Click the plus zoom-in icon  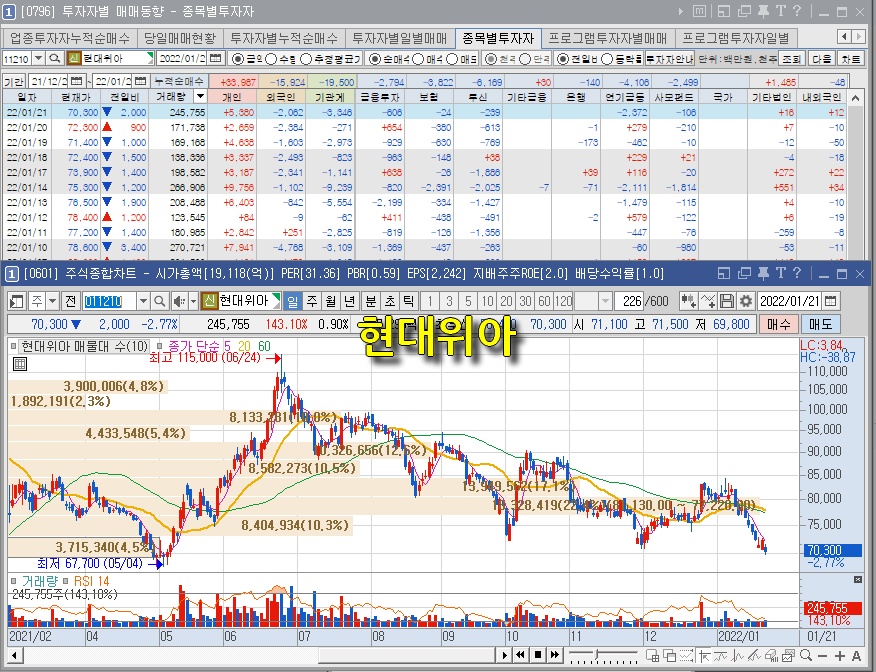point(840,655)
